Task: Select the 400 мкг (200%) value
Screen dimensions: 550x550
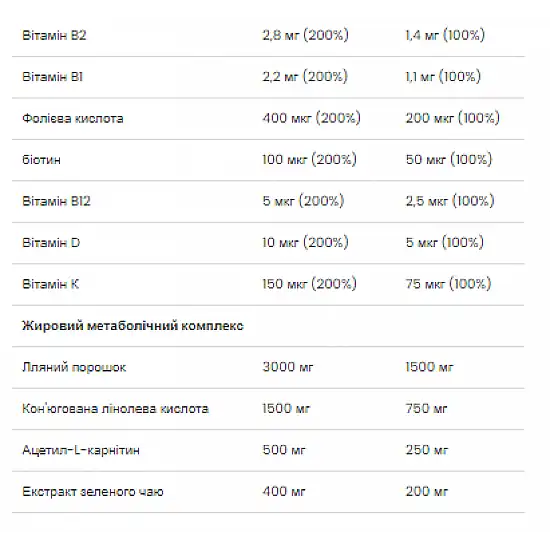Action: point(311,118)
